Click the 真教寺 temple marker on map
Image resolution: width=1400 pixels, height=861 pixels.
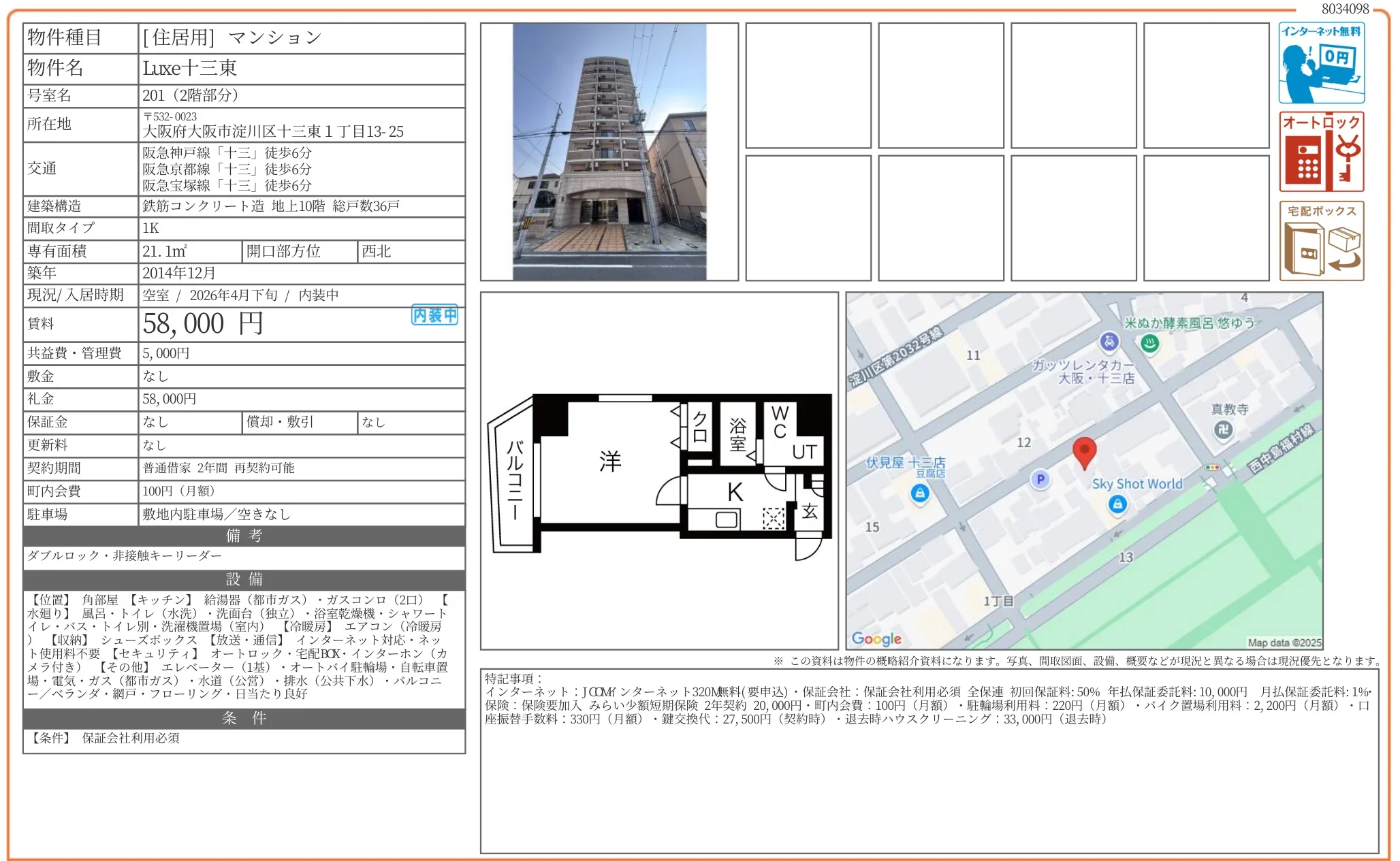pos(1223,429)
